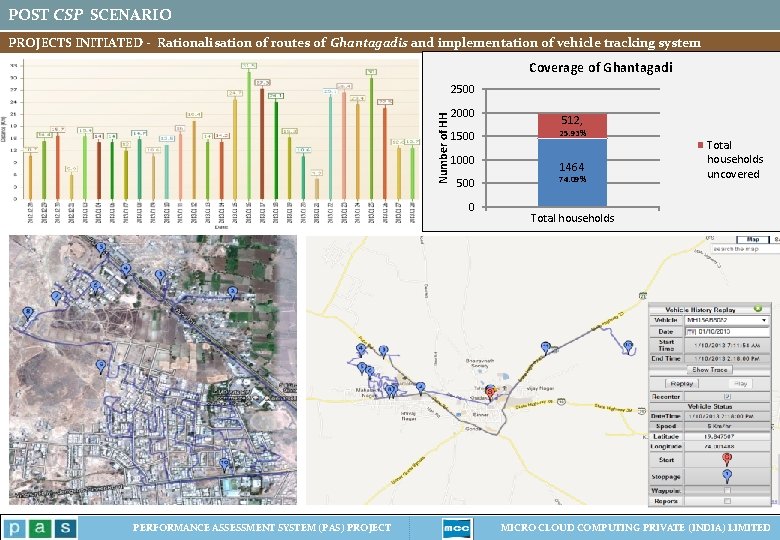Screen dimensions: 780x540
Task: Toggle the Recenter checkbox
Action: (x=727, y=396)
